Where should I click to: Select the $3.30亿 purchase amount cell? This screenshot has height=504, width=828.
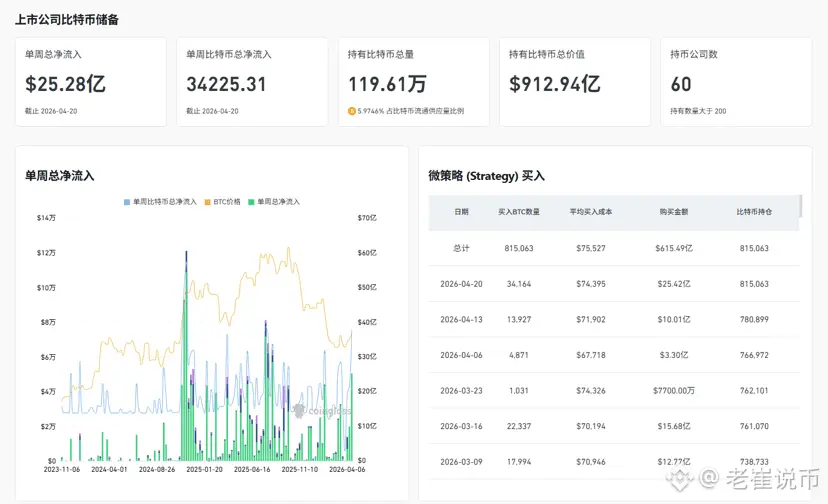674,355
